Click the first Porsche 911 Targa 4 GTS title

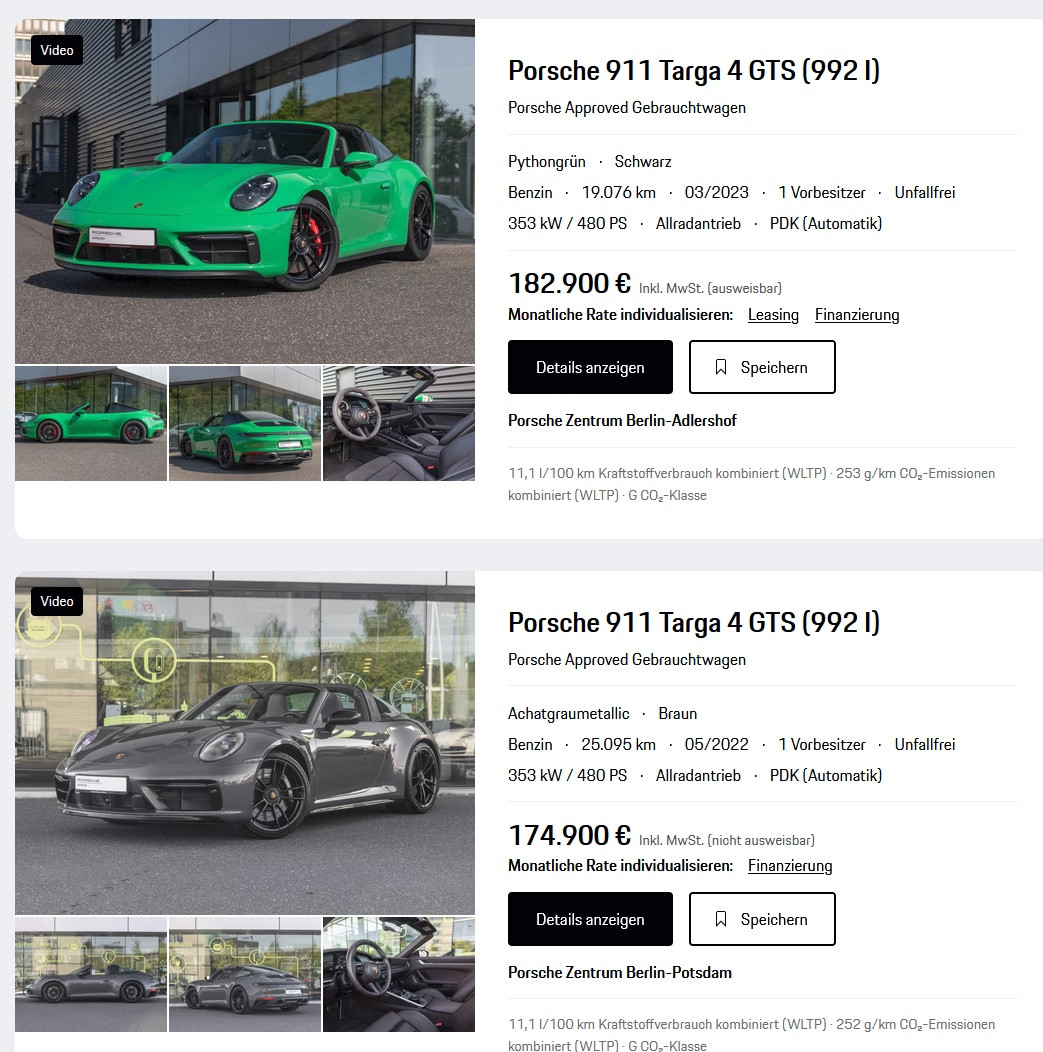tap(694, 71)
